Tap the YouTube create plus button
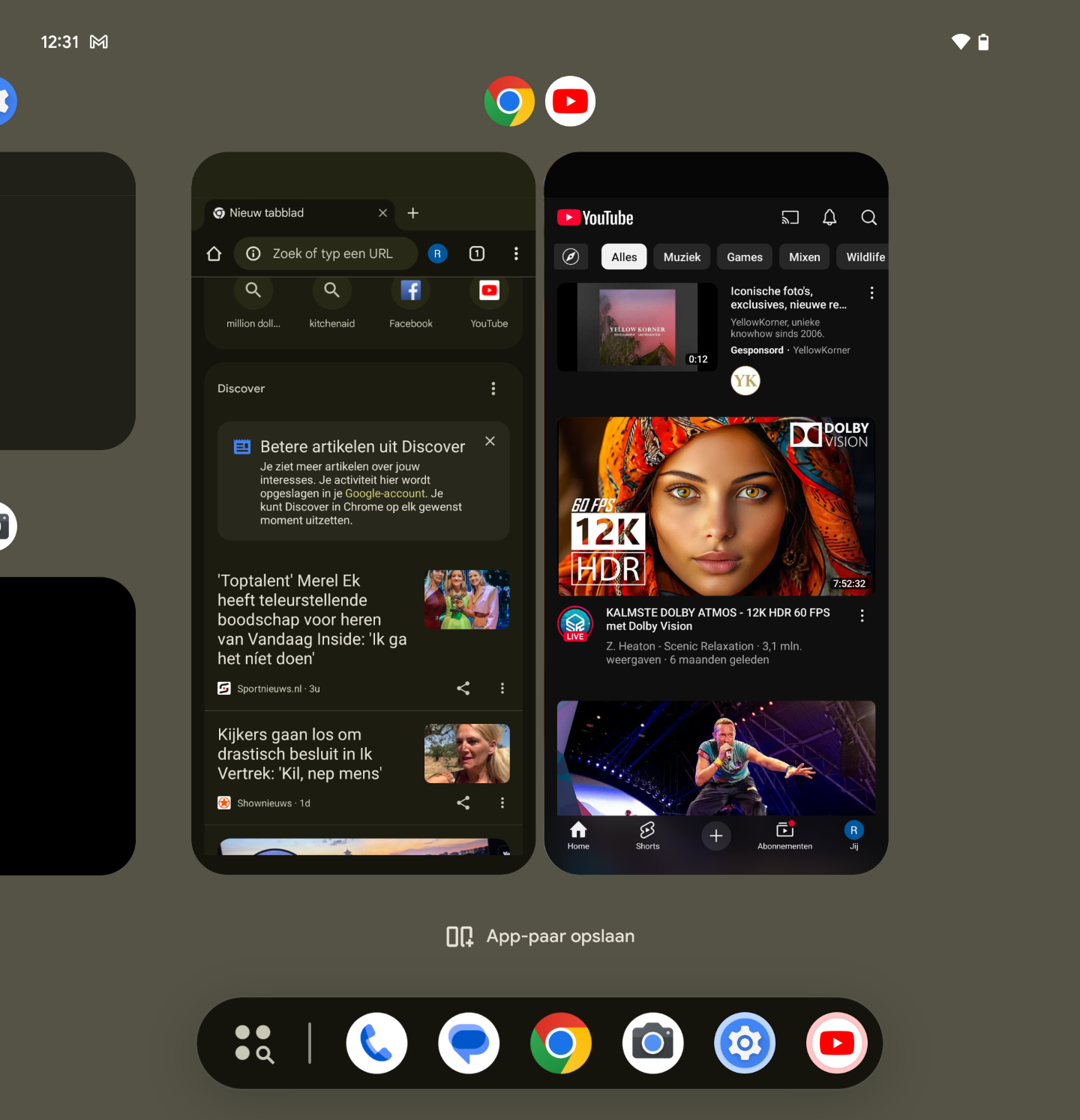Screen dimensions: 1080x1120 pyautogui.click(x=716, y=836)
